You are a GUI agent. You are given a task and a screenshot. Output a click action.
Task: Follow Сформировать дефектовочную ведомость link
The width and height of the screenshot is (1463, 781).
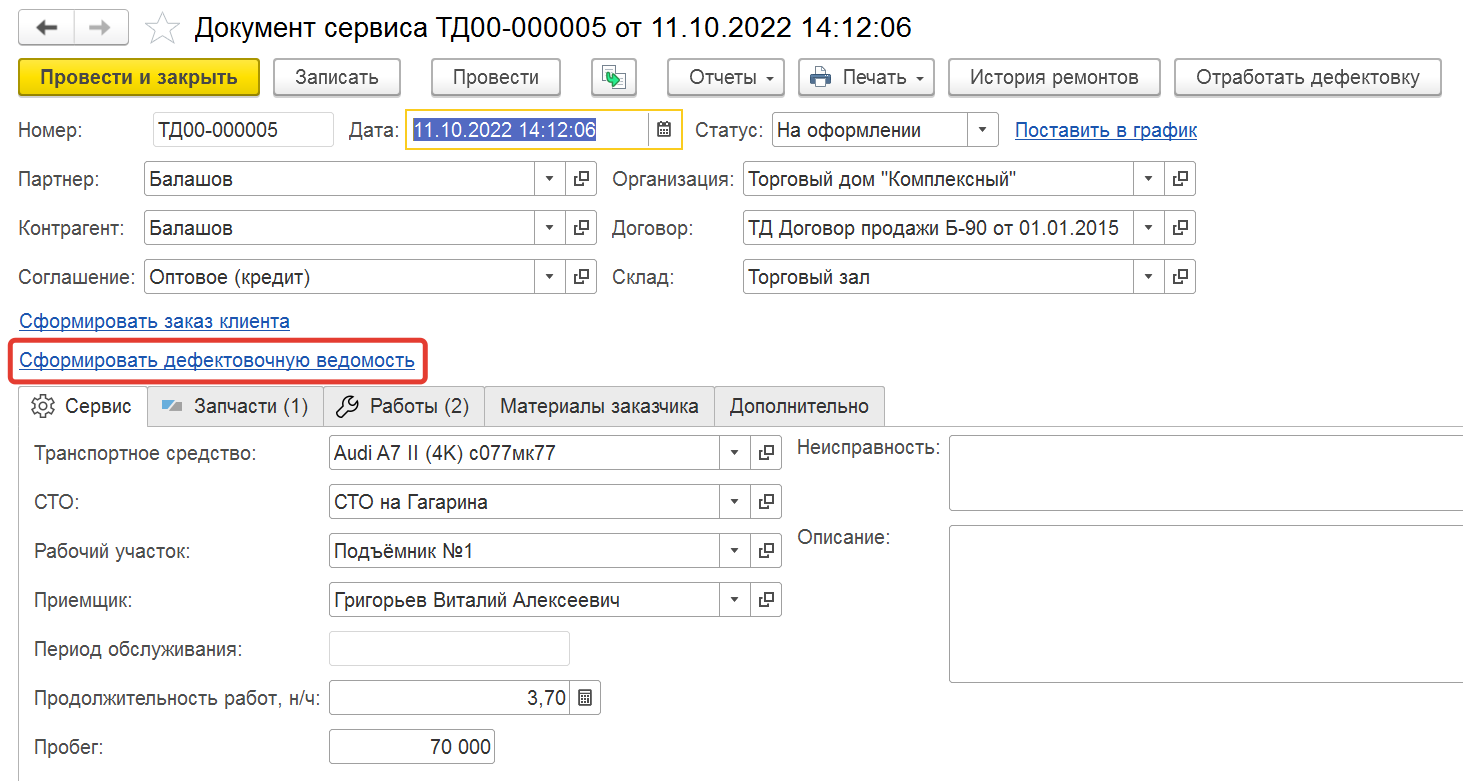(x=217, y=360)
